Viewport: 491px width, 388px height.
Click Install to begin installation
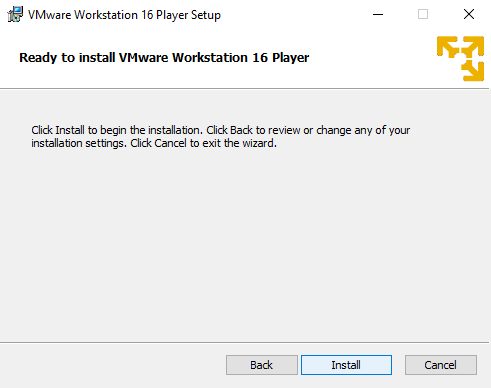(x=346, y=365)
